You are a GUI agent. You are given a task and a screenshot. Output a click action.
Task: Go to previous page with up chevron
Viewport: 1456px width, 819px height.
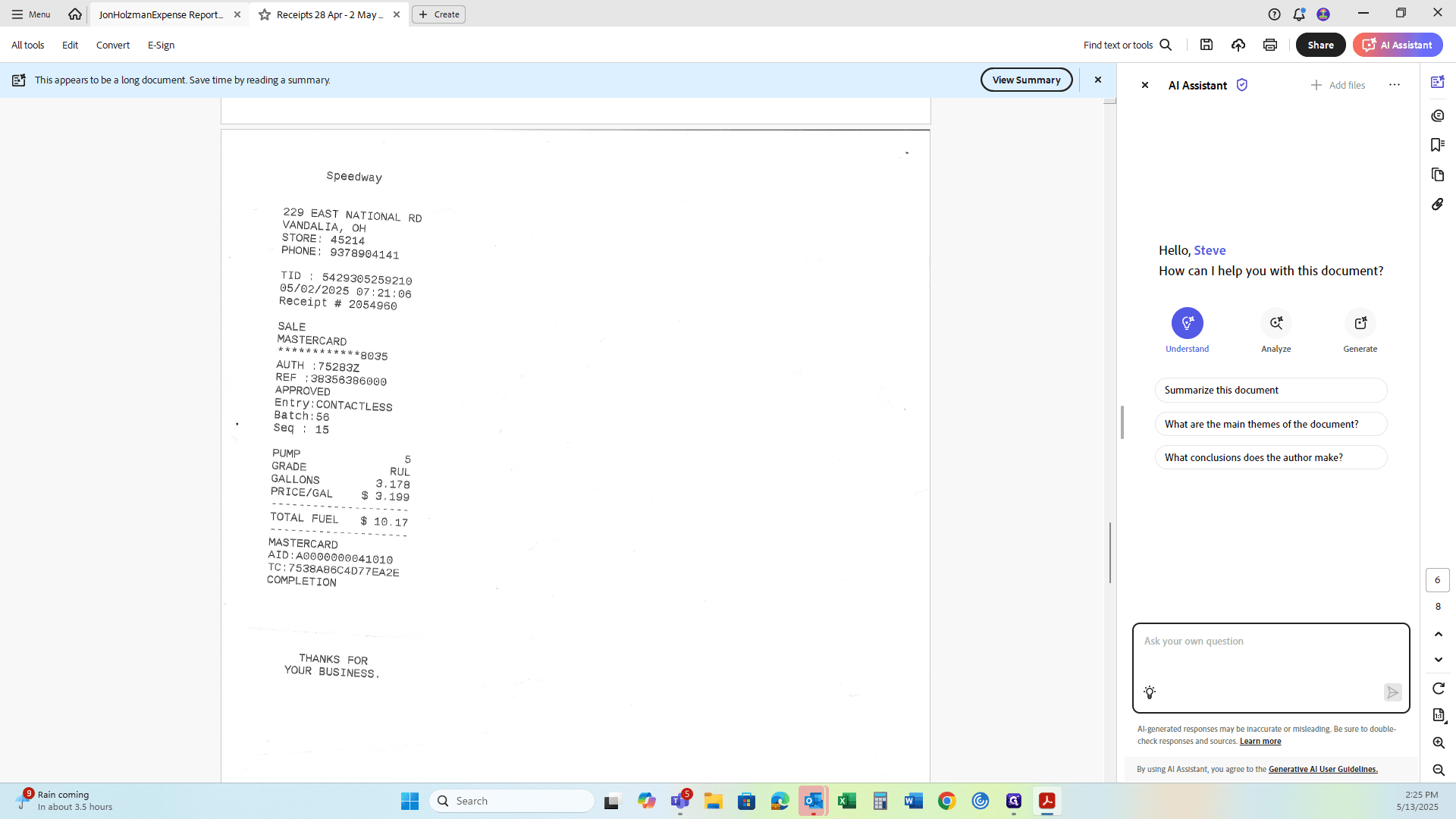[x=1438, y=634]
